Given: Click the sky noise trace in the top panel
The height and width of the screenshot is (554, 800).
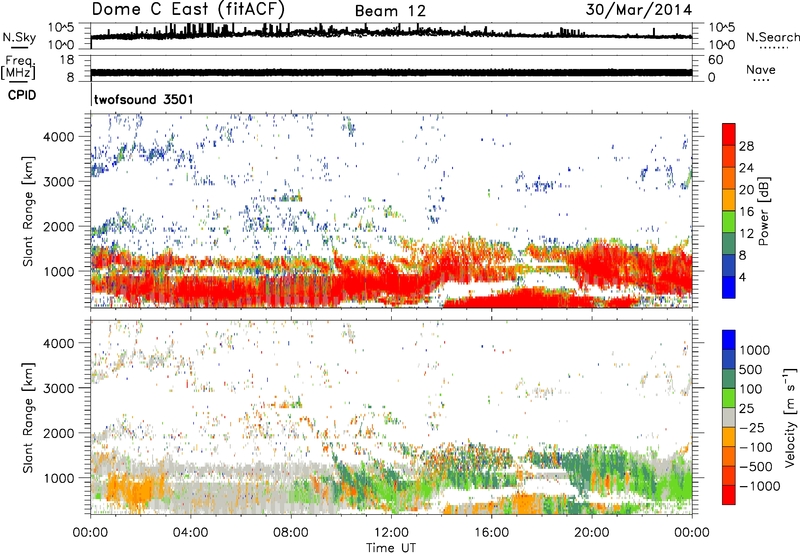Looking at the screenshot, I should [x=391, y=33].
